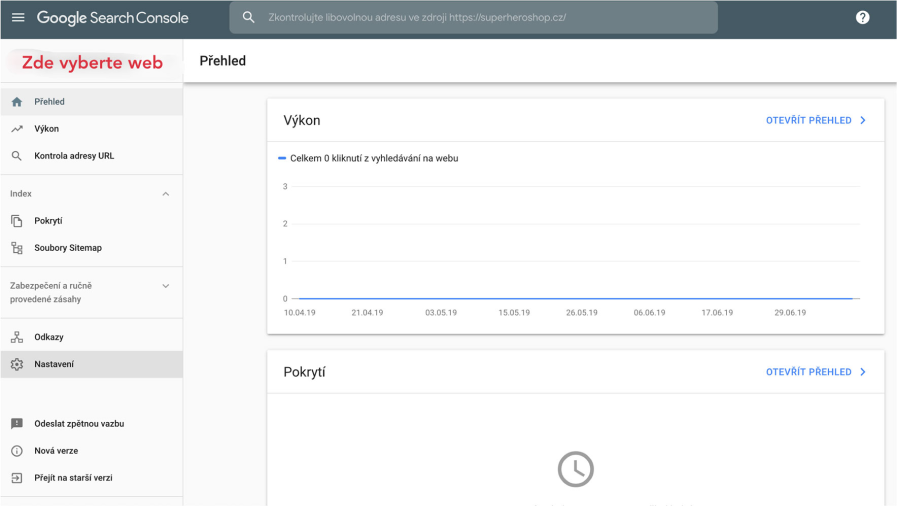
Task: Click the Google Search Console logo
Action: point(113,18)
